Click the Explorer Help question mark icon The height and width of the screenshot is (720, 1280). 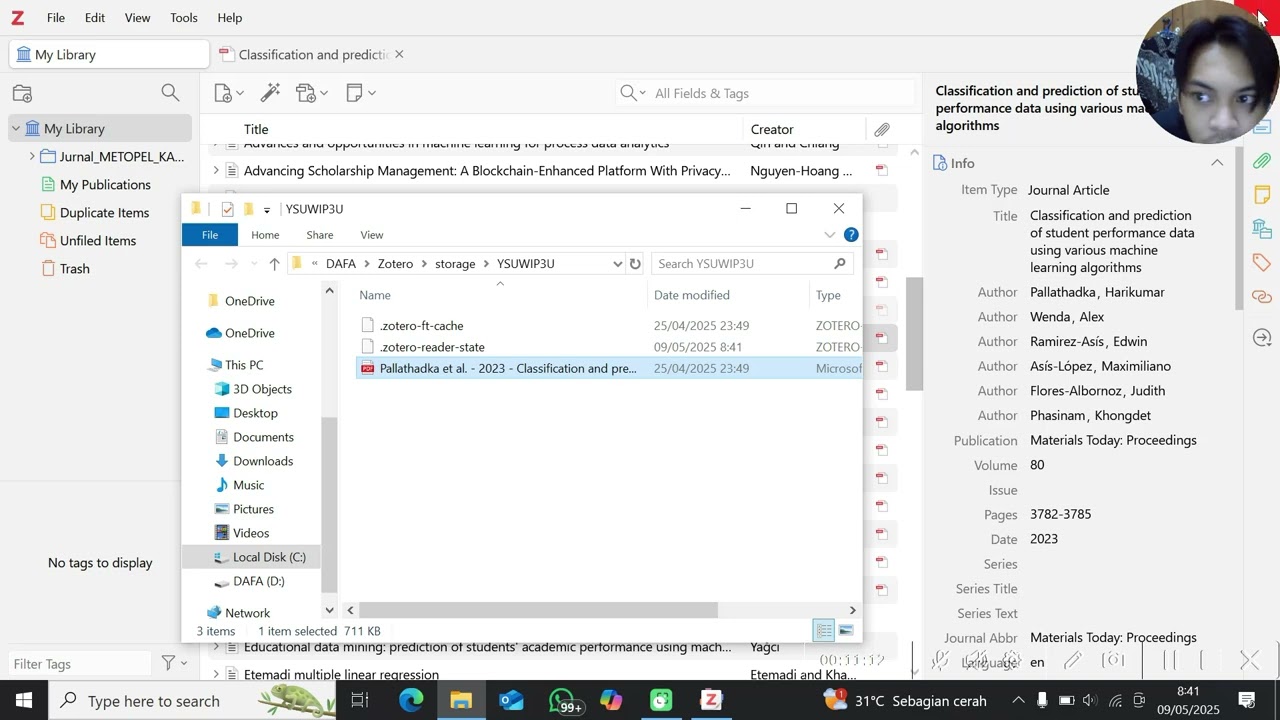pyautogui.click(x=851, y=235)
